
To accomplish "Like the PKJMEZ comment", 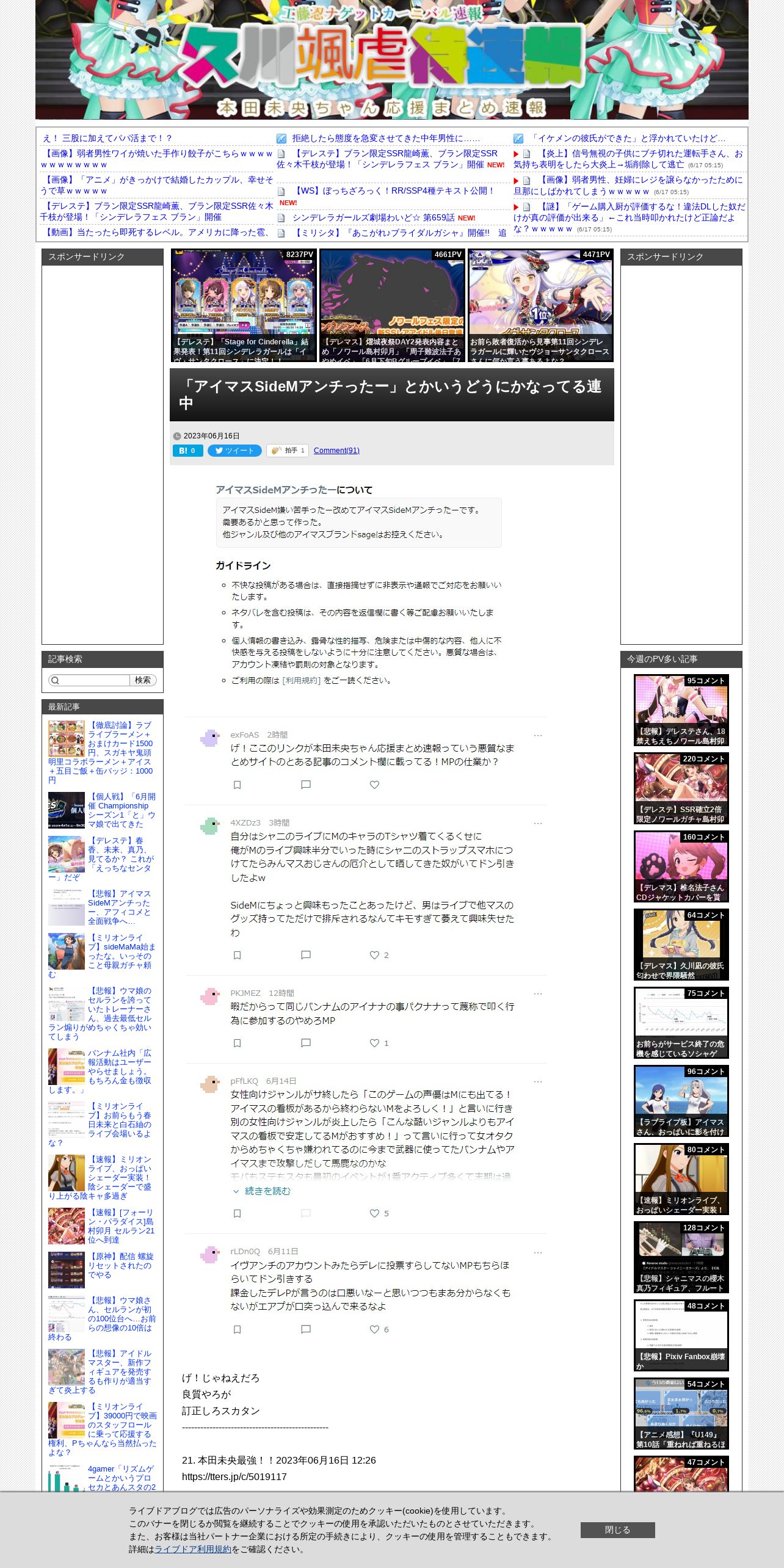I will (374, 1043).
